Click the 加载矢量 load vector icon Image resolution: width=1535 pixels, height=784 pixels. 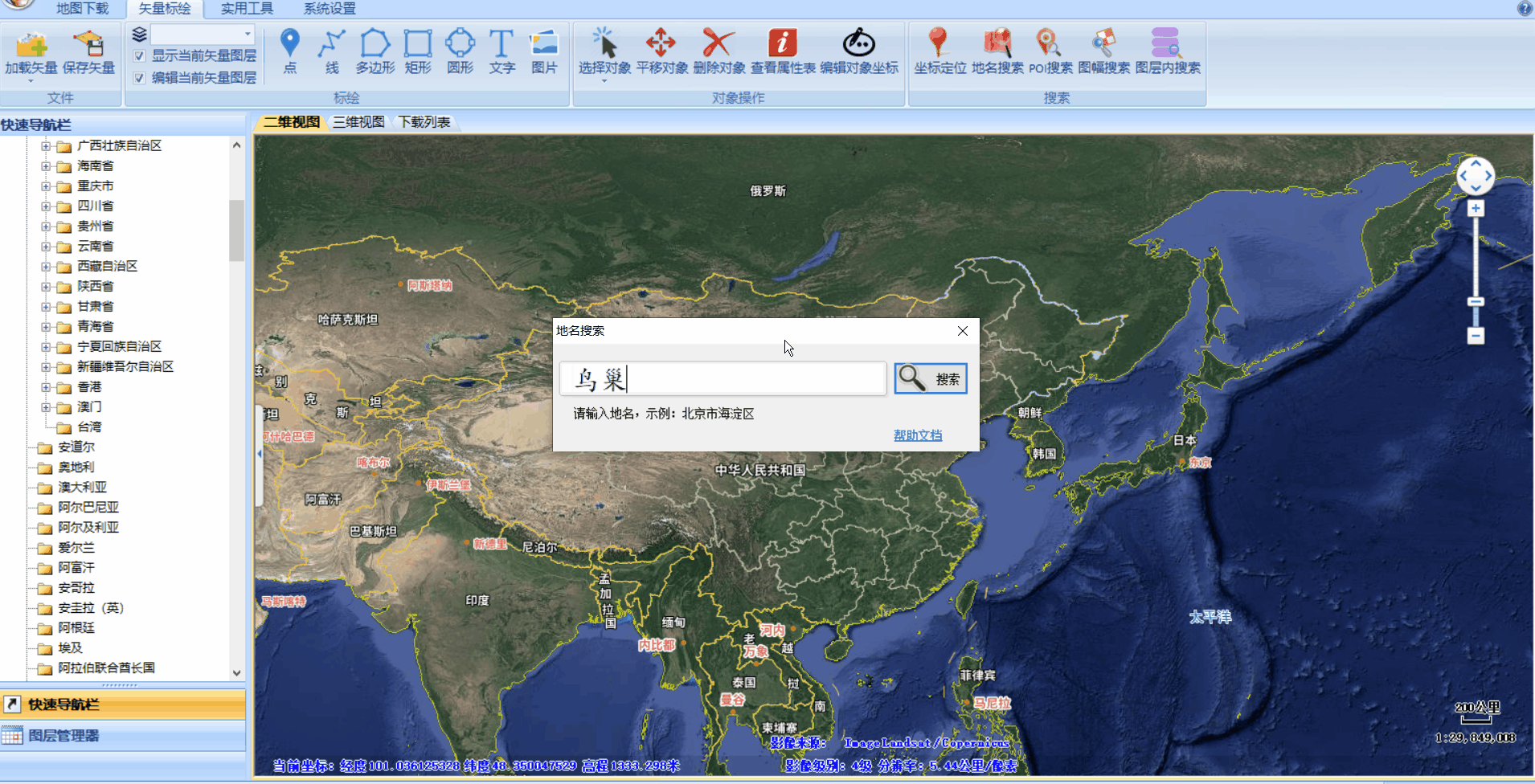coord(31,44)
